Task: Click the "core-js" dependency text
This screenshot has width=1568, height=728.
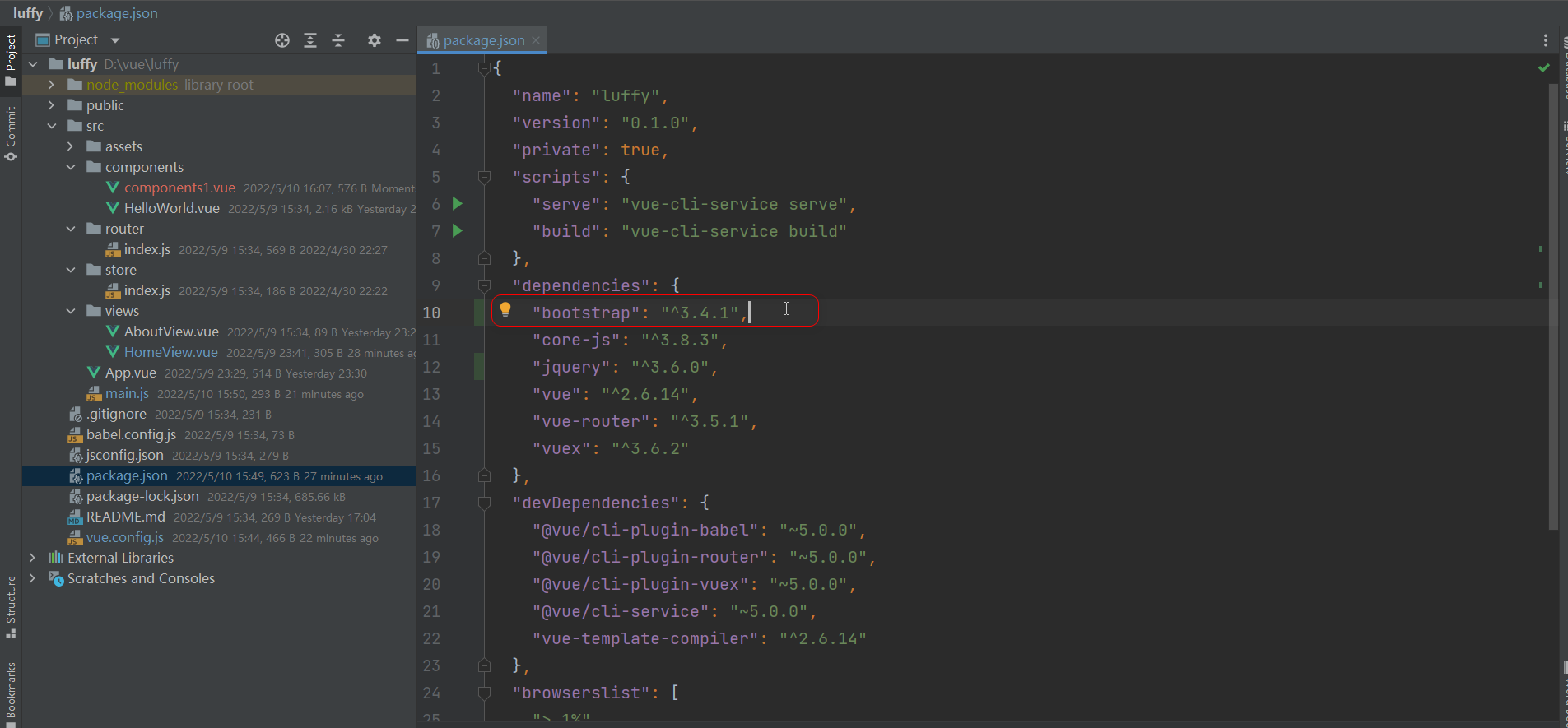Action: 575,340
